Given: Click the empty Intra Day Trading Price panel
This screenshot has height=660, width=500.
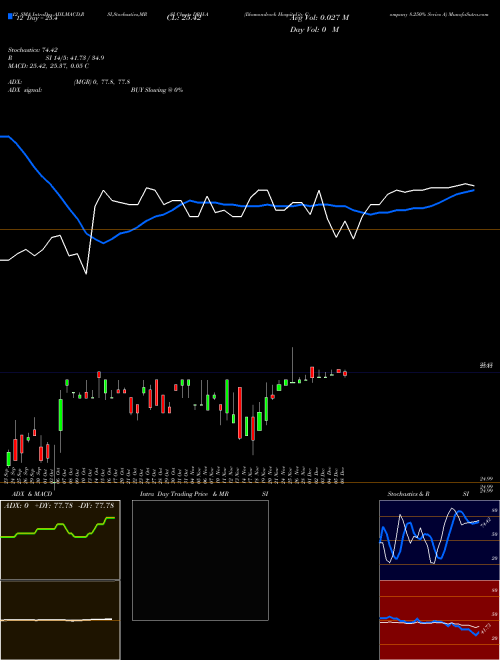Looking at the screenshot, I should coord(200,560).
